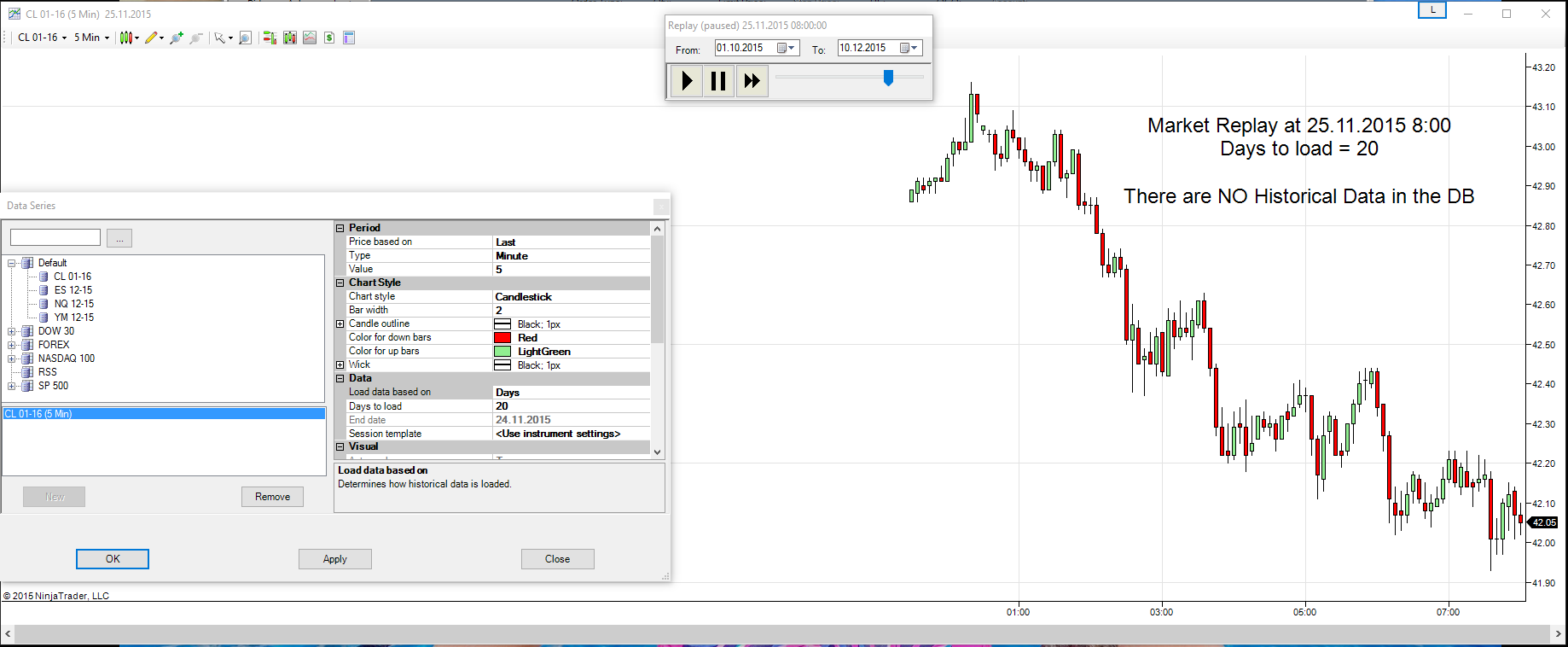Click the instrument name input field
Image resolution: width=1568 pixels, height=647 pixels.
55,237
